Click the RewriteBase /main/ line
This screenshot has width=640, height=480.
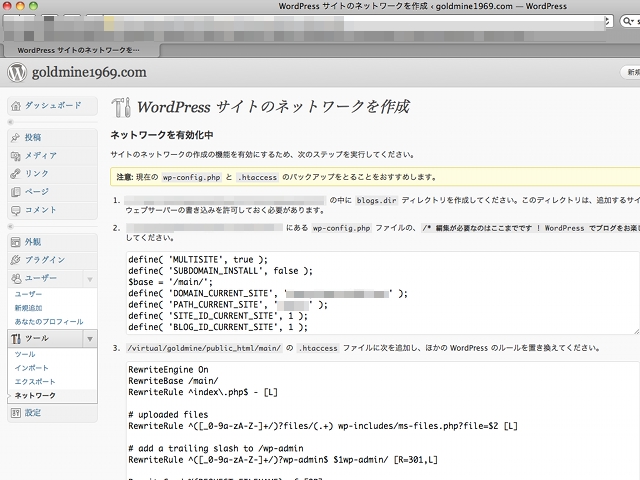click(x=173, y=381)
